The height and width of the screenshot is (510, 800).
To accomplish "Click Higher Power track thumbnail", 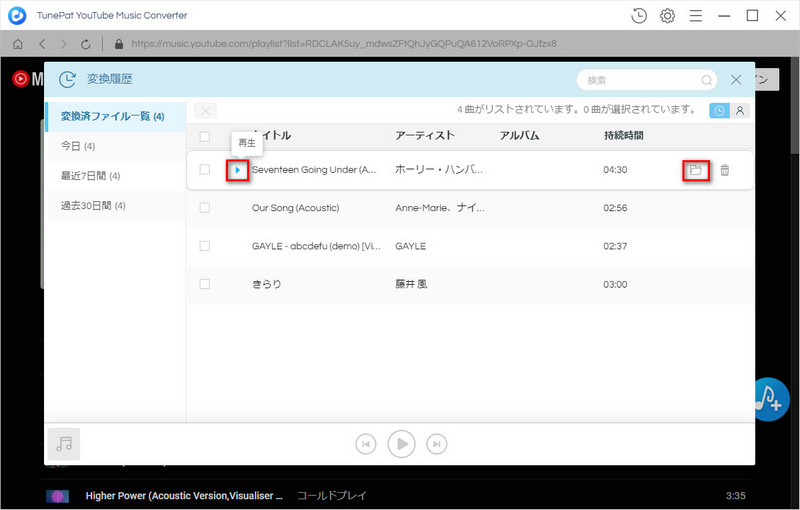I will [57, 496].
